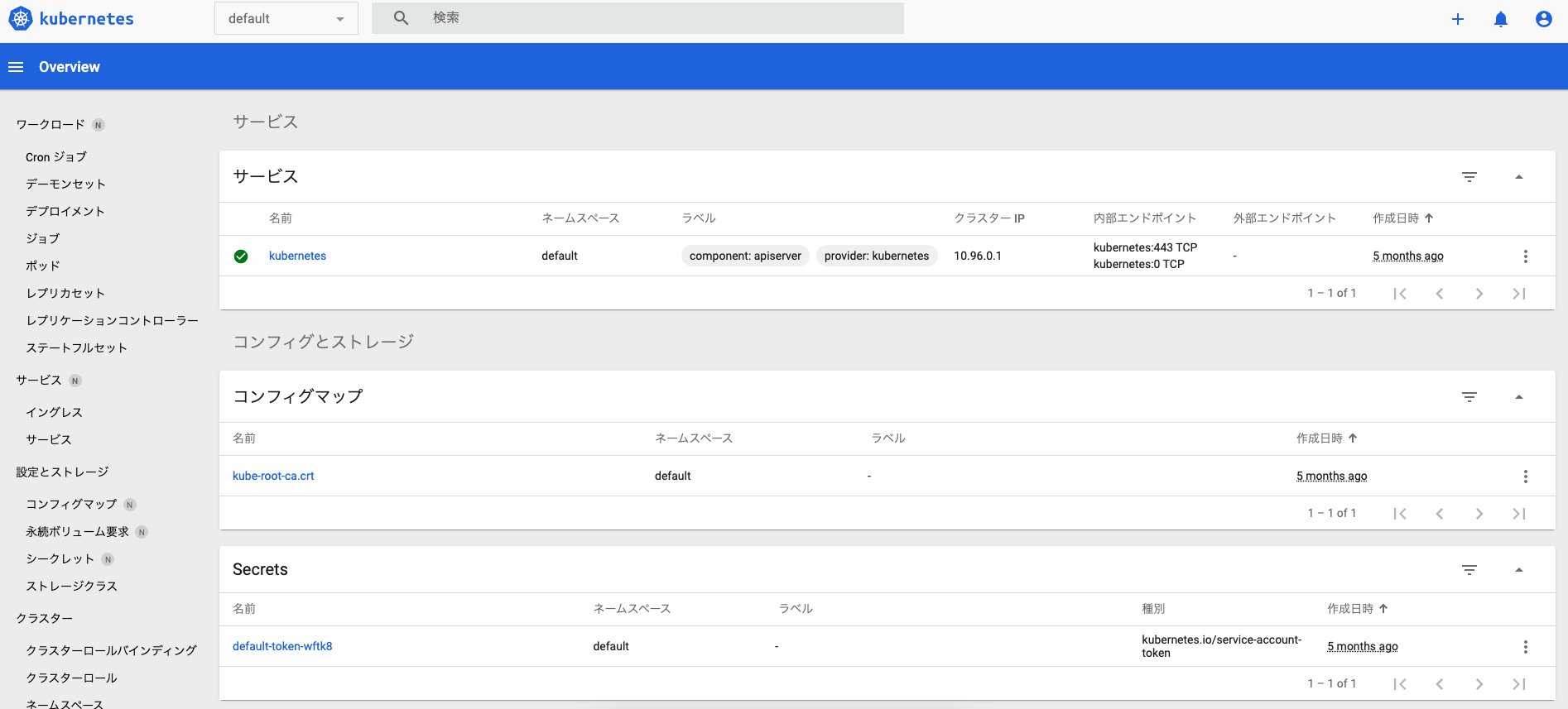Focus the 検索 search field
This screenshot has width=1568, height=709.
(637, 17)
